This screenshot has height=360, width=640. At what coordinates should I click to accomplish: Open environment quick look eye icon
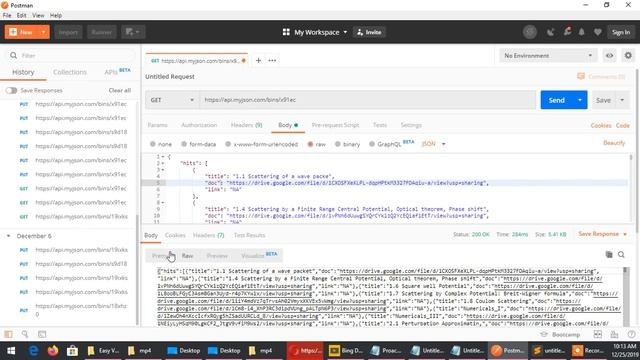pos(609,56)
